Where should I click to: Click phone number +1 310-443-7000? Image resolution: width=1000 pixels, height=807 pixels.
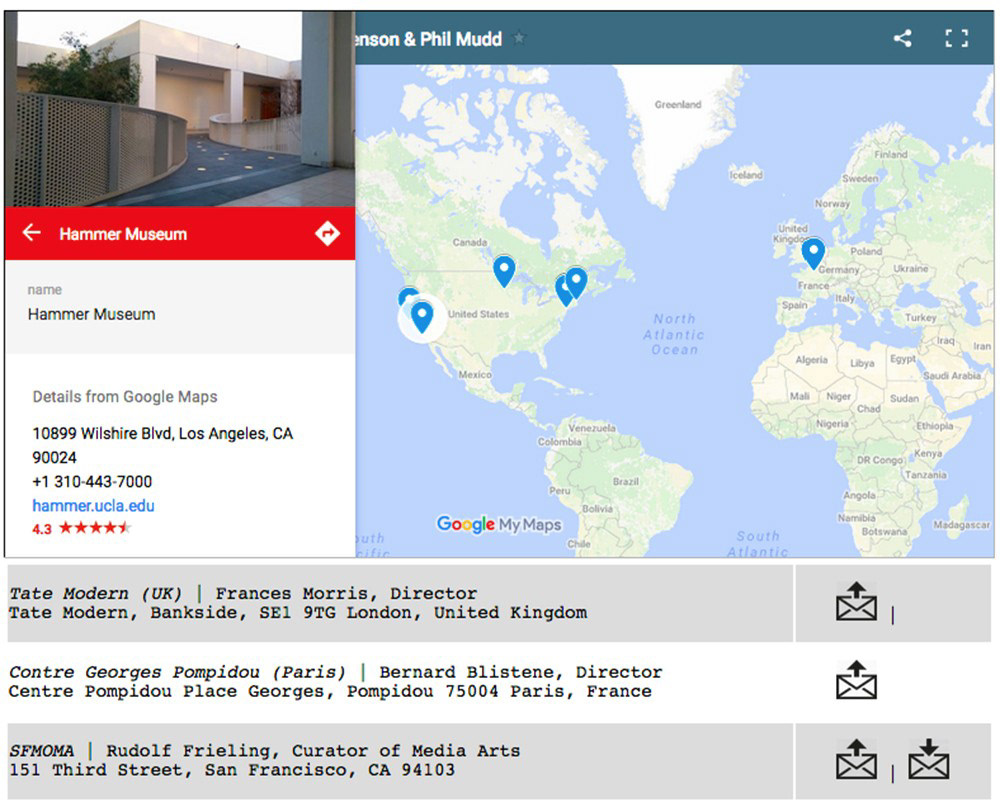tap(92, 482)
